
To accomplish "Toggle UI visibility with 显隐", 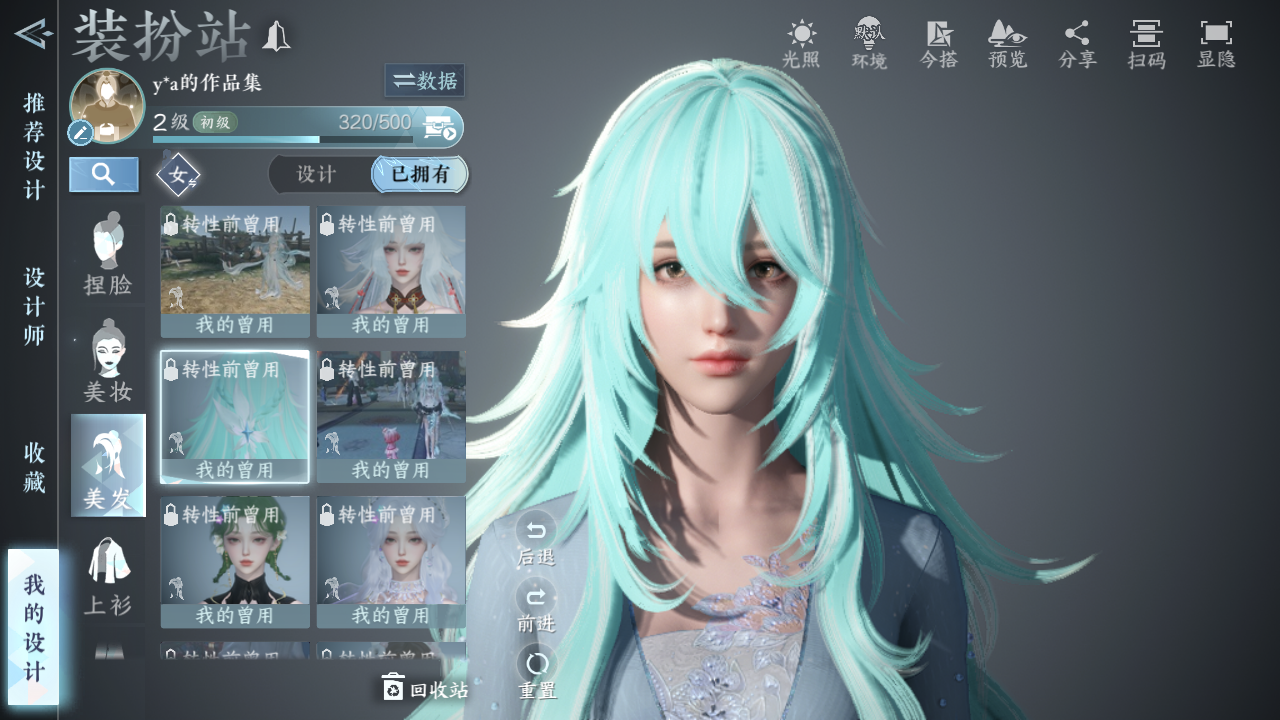I will click(x=1216, y=45).
